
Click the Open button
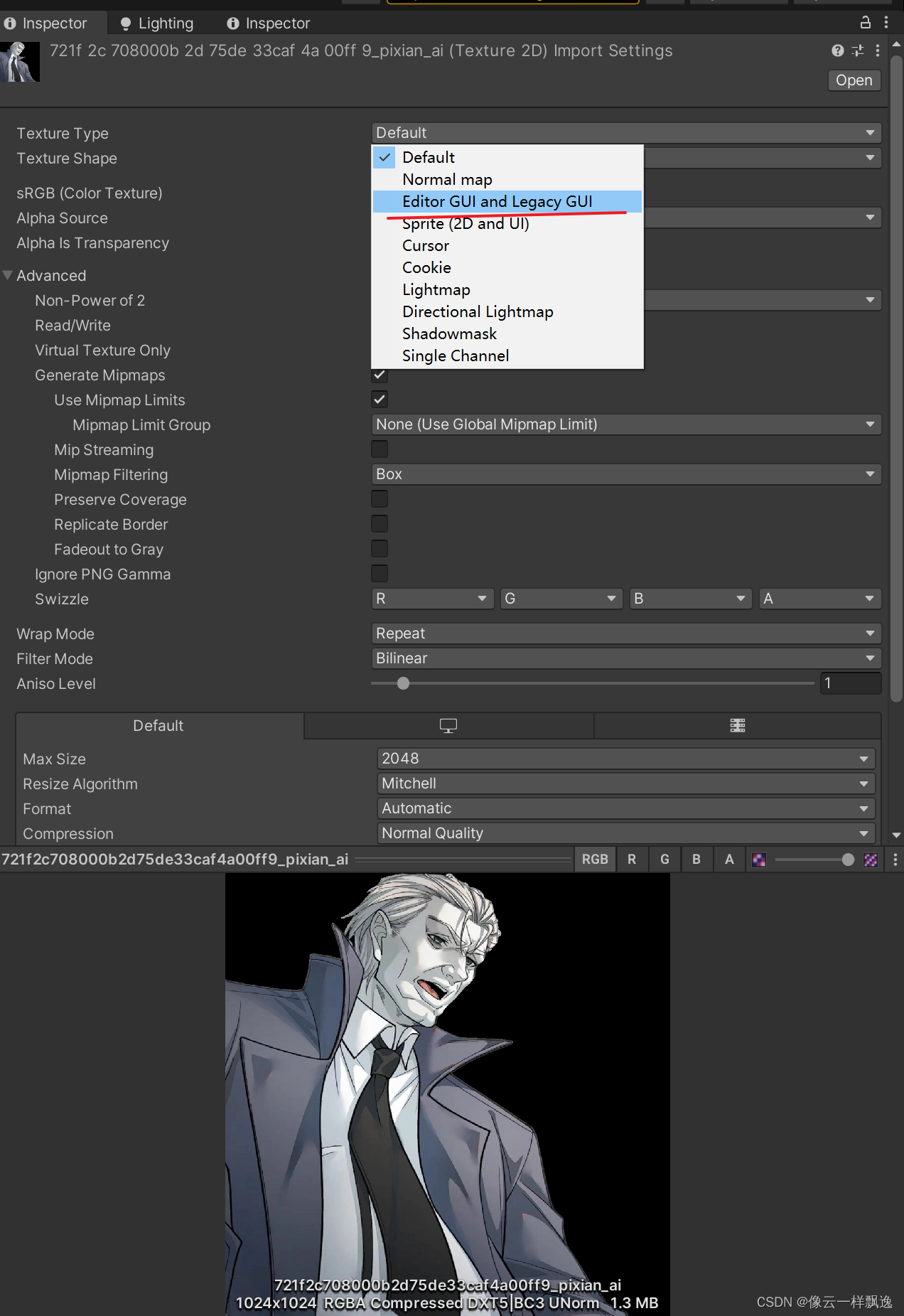[854, 80]
